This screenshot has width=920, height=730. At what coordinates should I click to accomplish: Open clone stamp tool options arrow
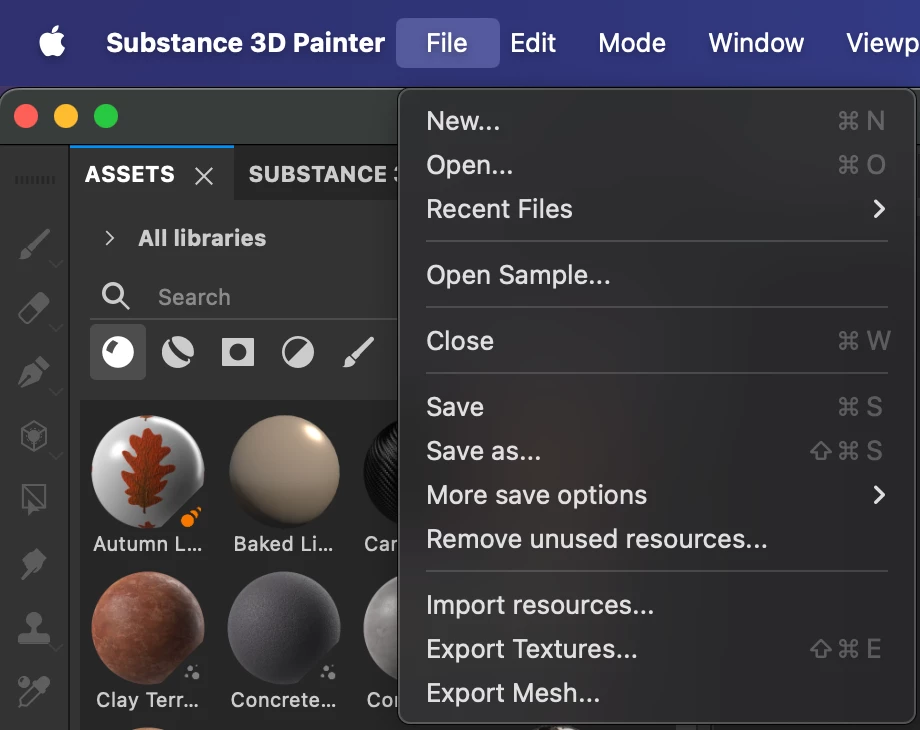point(56,648)
